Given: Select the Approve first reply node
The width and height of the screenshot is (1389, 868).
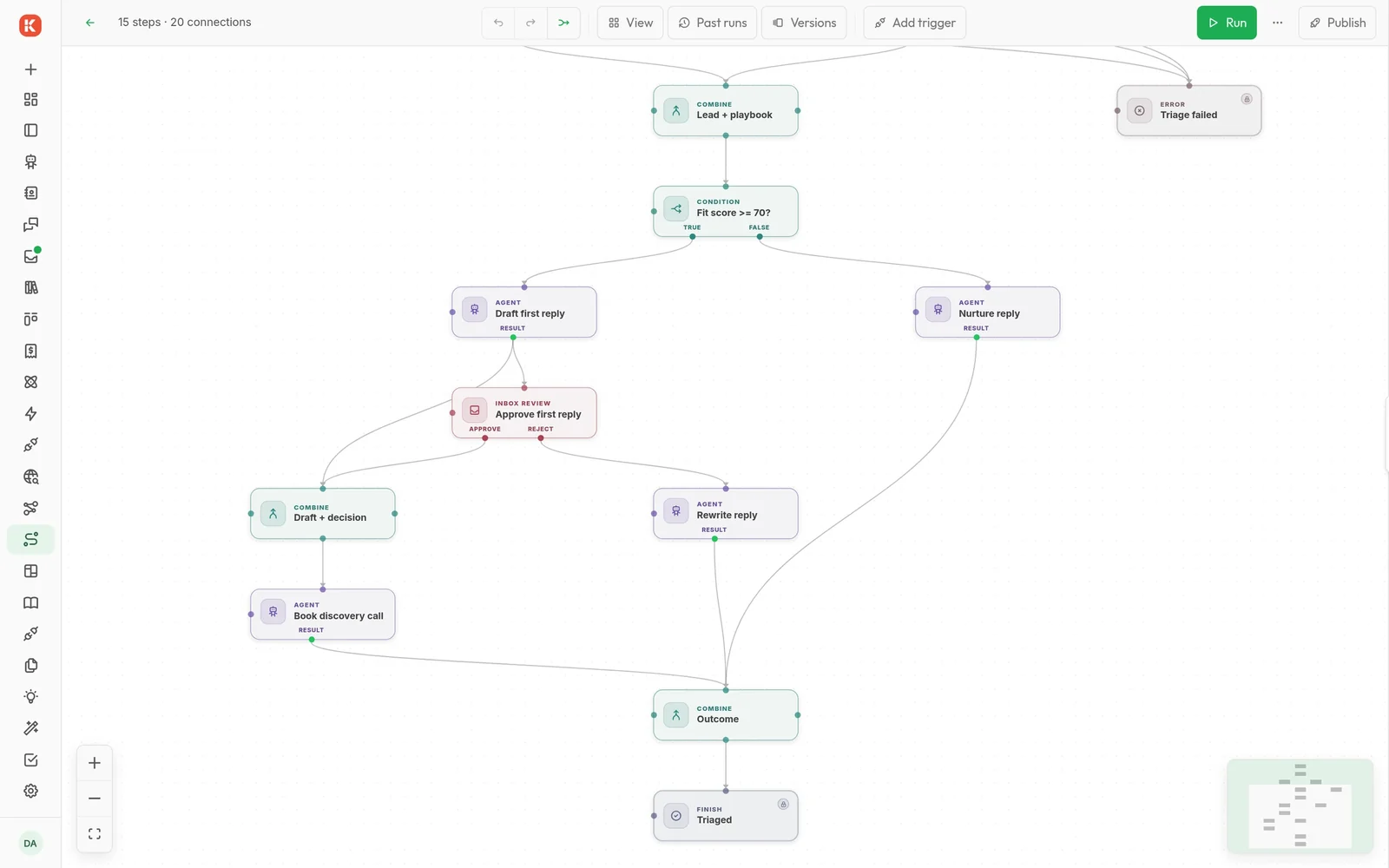Looking at the screenshot, I should point(524,412).
